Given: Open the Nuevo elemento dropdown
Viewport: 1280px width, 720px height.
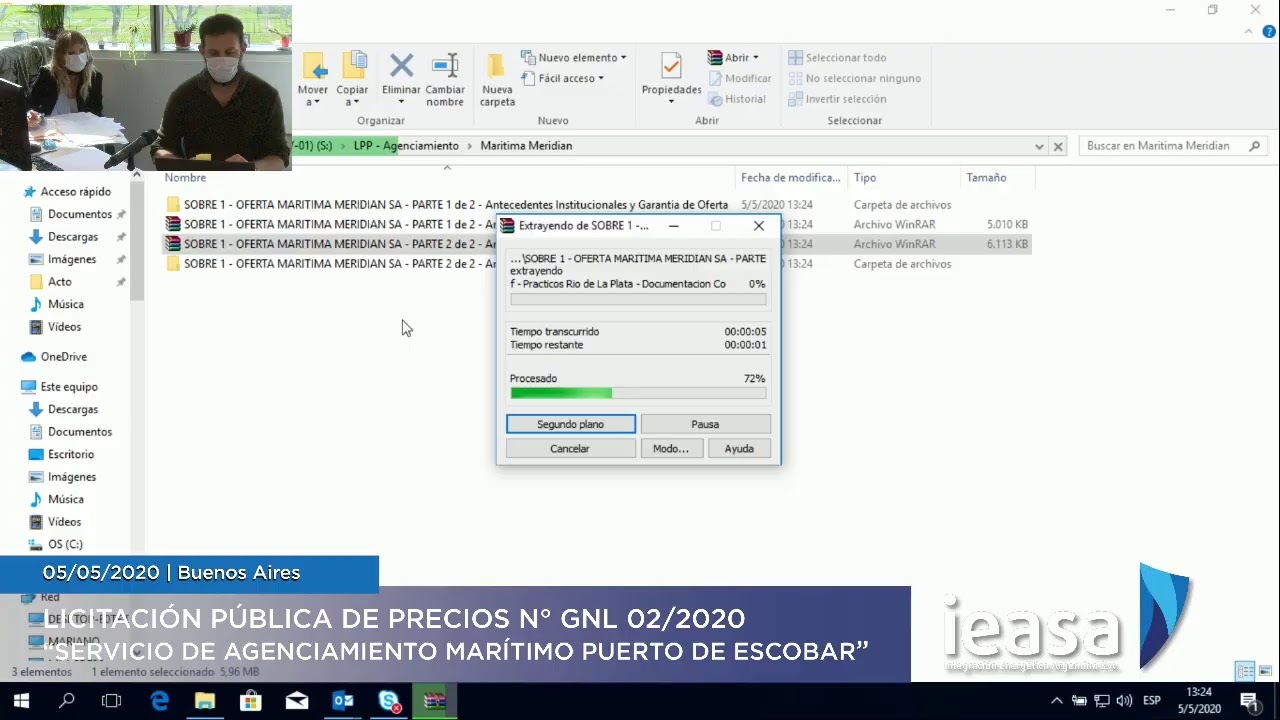Looking at the screenshot, I should [574, 57].
